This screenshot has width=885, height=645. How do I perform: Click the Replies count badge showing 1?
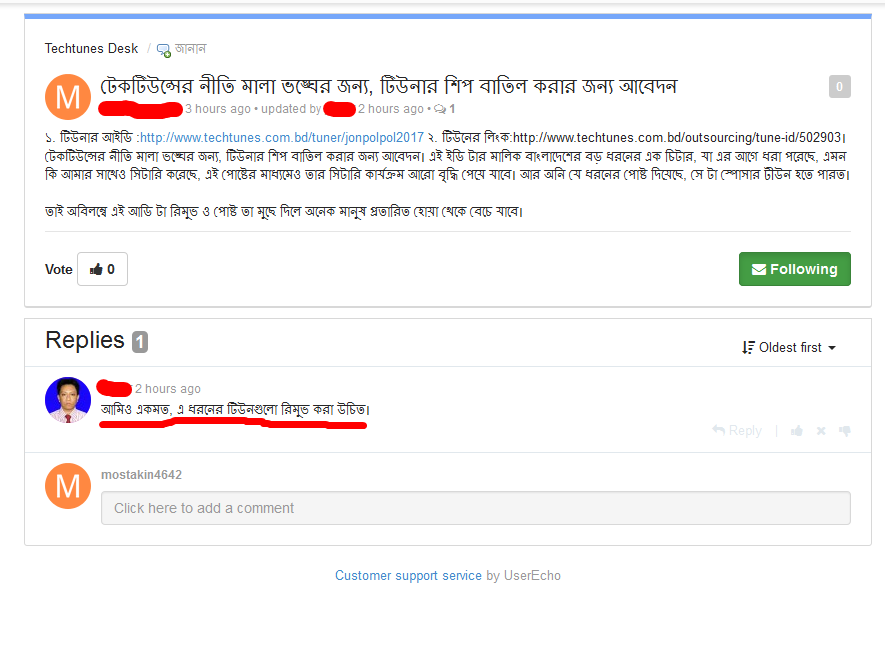point(140,342)
